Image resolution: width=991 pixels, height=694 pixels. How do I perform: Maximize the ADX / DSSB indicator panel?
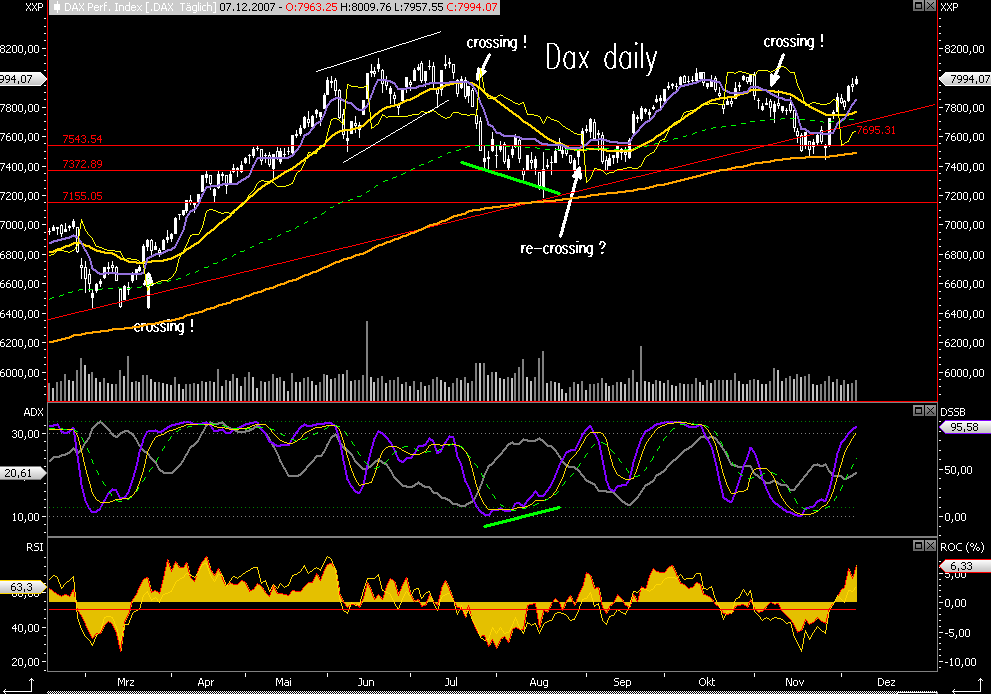[x=918, y=411]
